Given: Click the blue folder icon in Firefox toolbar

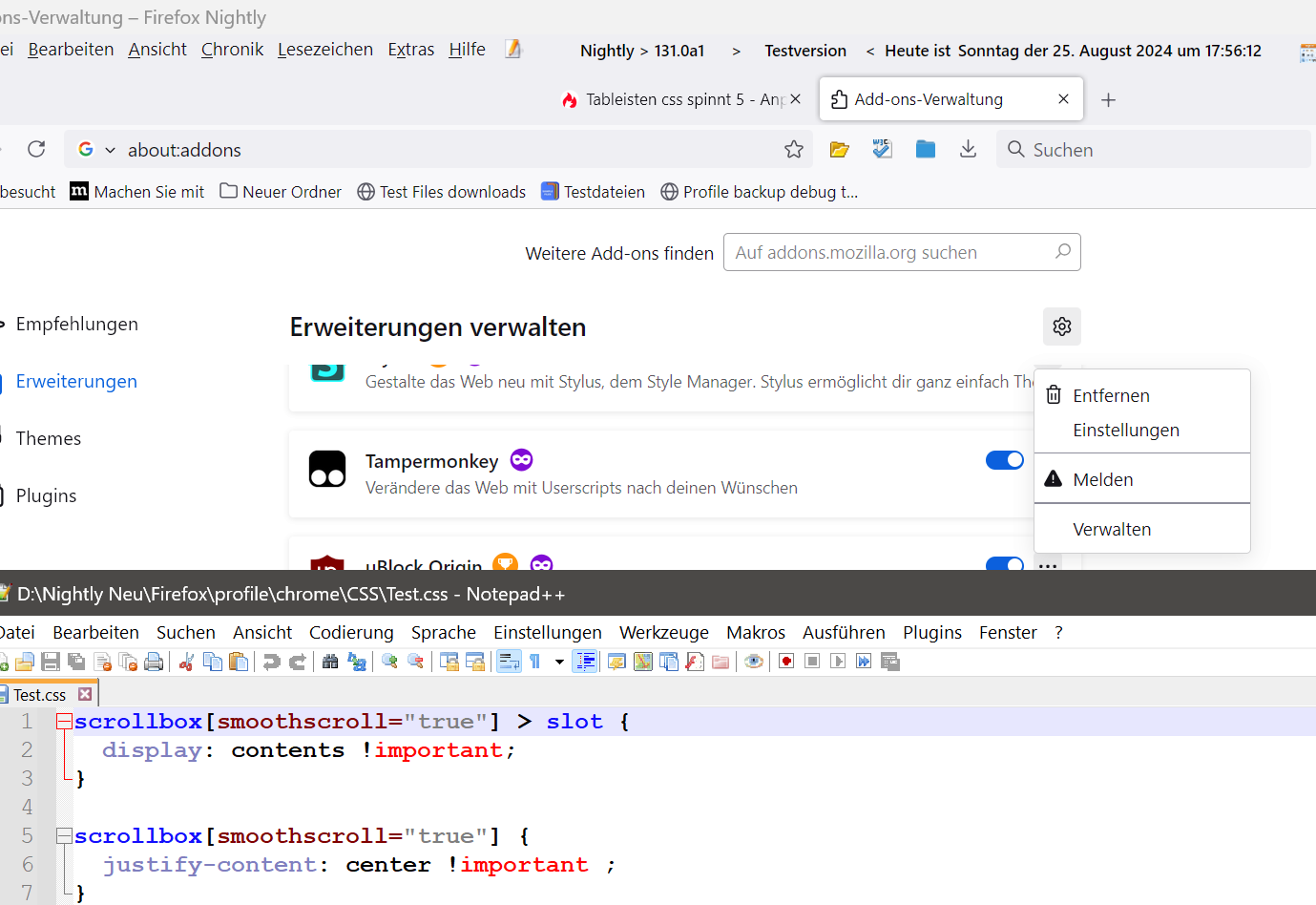Looking at the screenshot, I should tap(925, 149).
